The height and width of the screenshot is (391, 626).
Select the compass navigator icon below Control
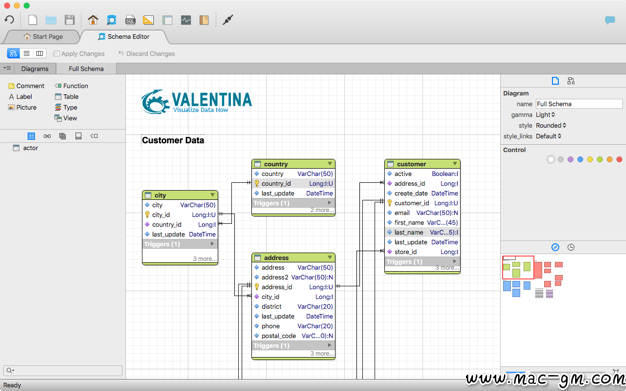click(x=555, y=247)
